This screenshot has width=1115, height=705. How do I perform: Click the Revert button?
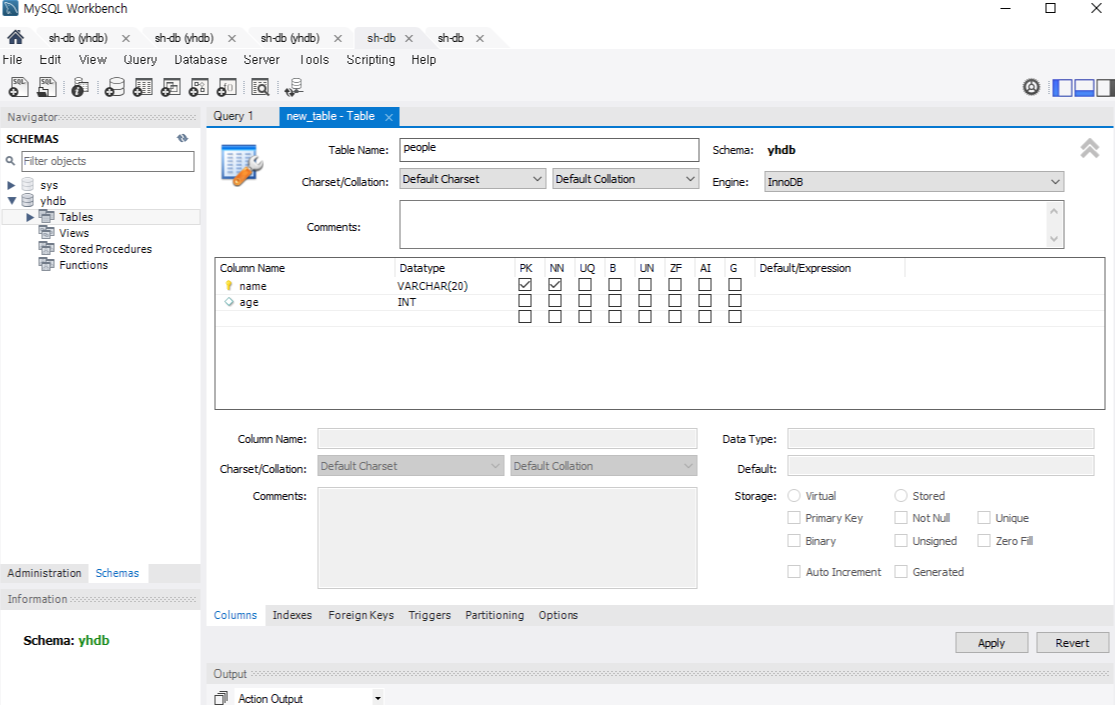tap(1072, 643)
